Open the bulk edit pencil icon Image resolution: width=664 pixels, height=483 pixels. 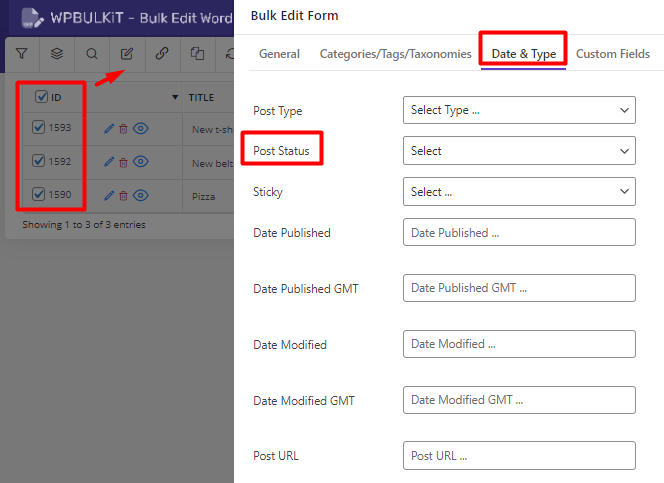coord(127,53)
